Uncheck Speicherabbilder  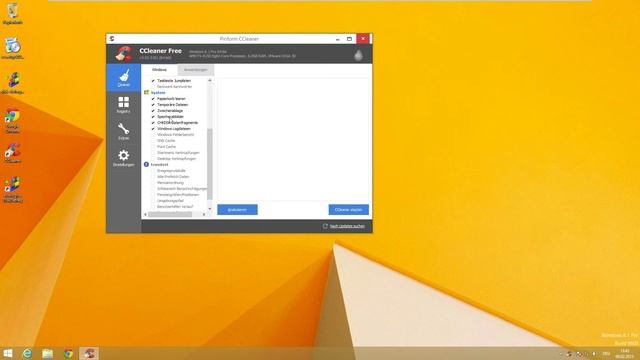(x=153, y=117)
